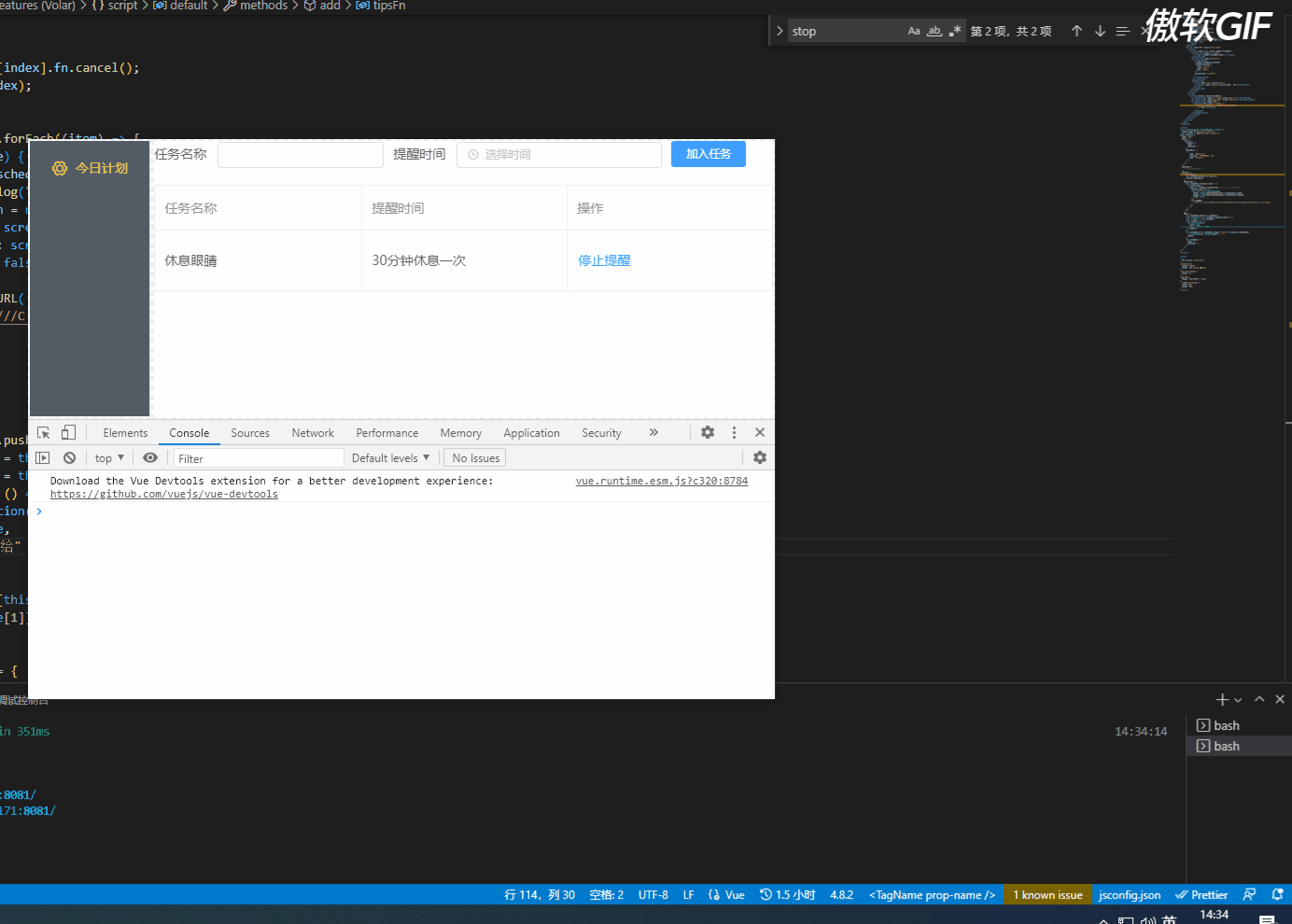Show the console sidebar icon
This screenshot has width=1292, height=924.
pos(43,458)
